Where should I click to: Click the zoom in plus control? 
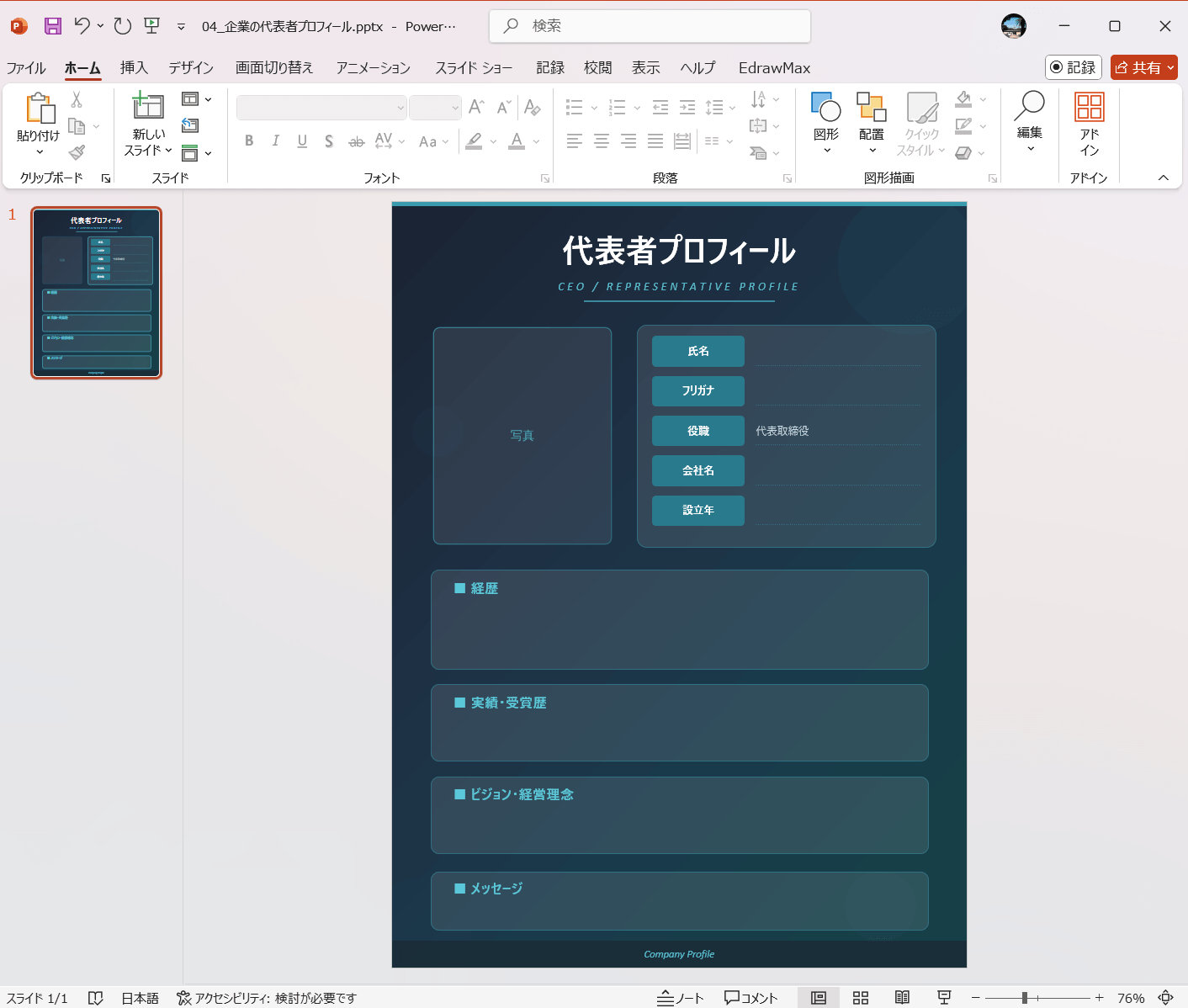pos(1098,998)
